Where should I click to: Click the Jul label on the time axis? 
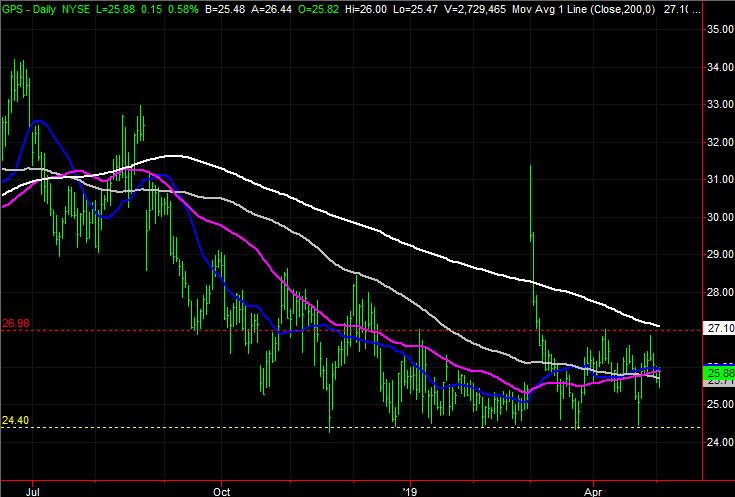34,491
